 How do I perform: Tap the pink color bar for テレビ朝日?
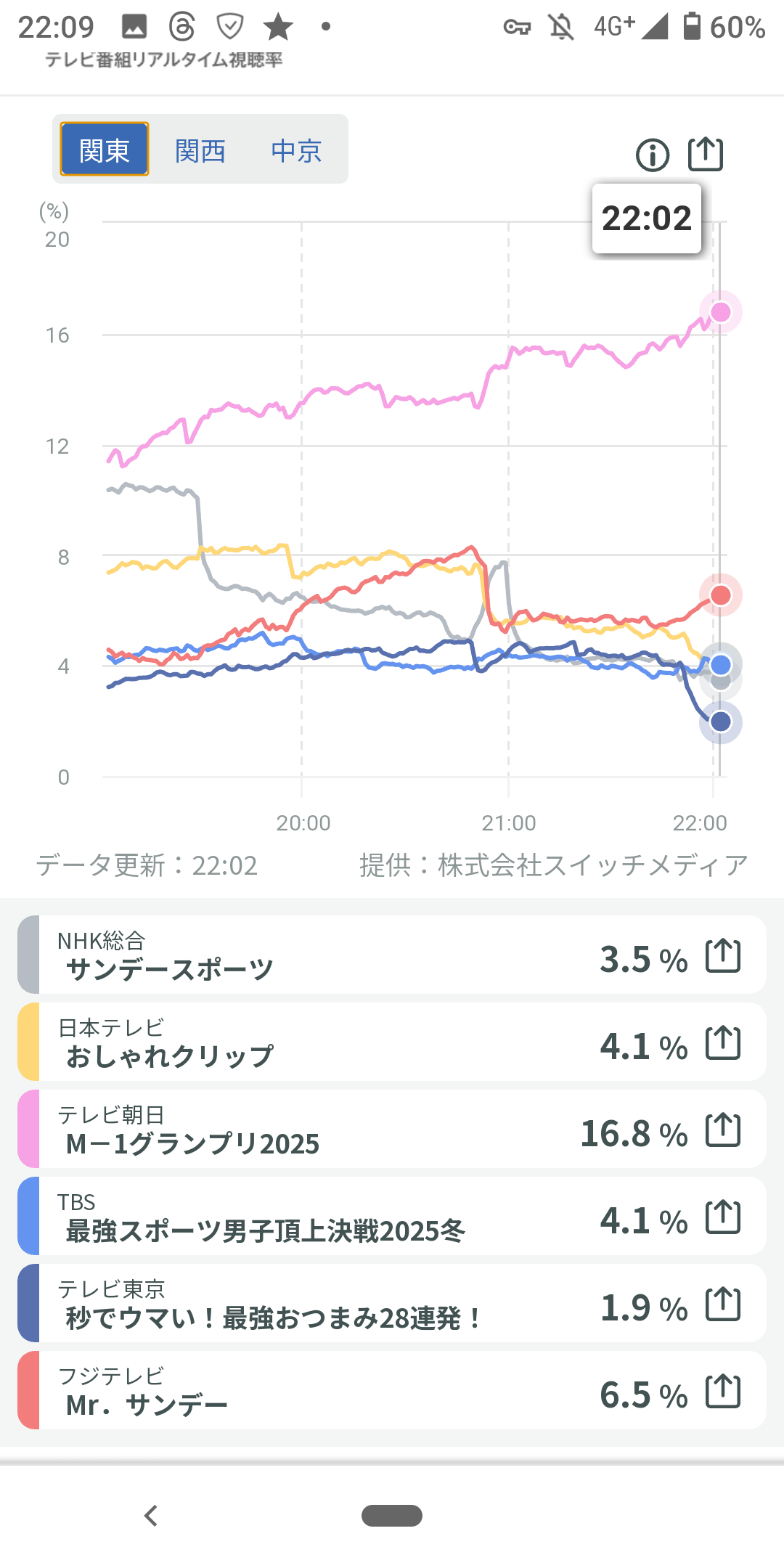click(29, 1130)
